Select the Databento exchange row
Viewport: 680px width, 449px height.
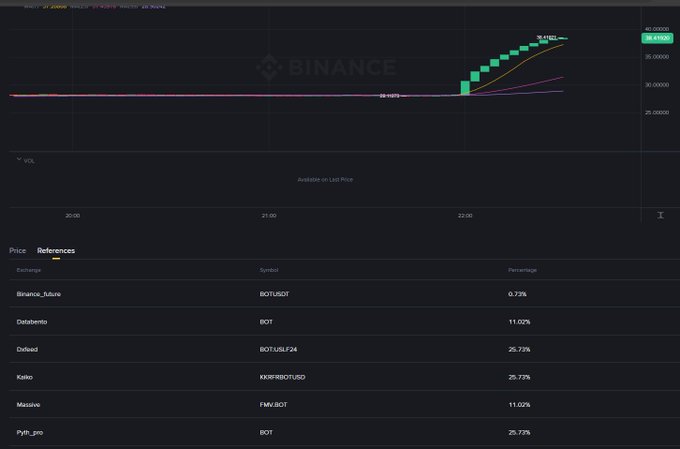point(32,322)
